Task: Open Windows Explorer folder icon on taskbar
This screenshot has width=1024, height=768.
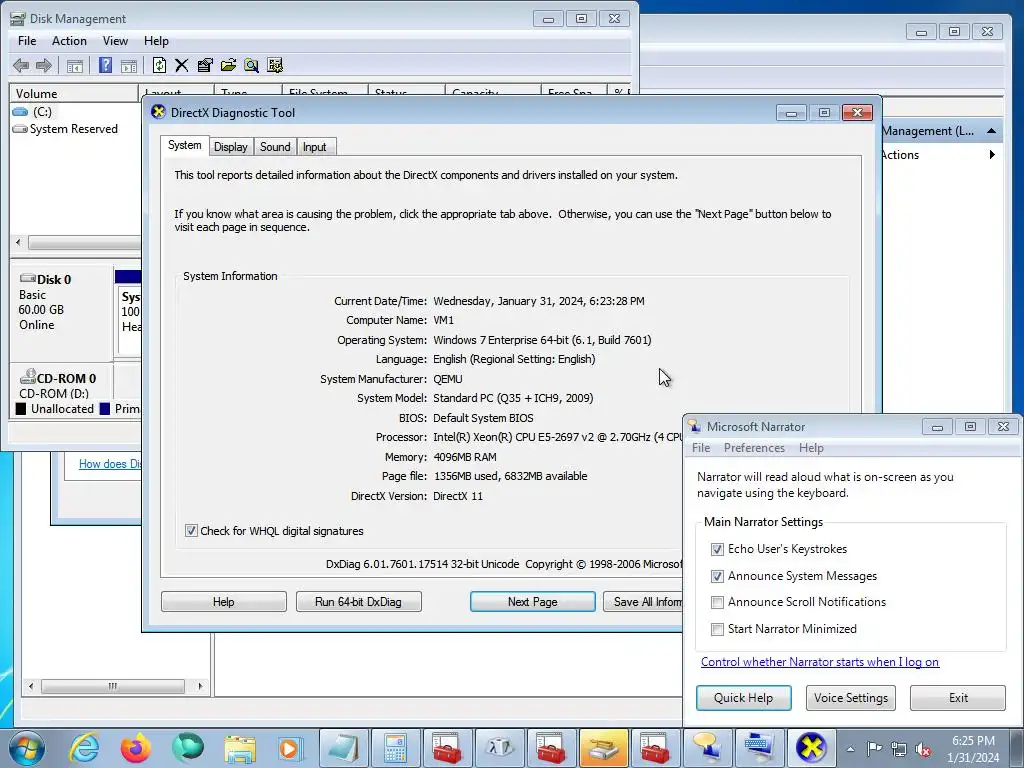Action: (239, 748)
